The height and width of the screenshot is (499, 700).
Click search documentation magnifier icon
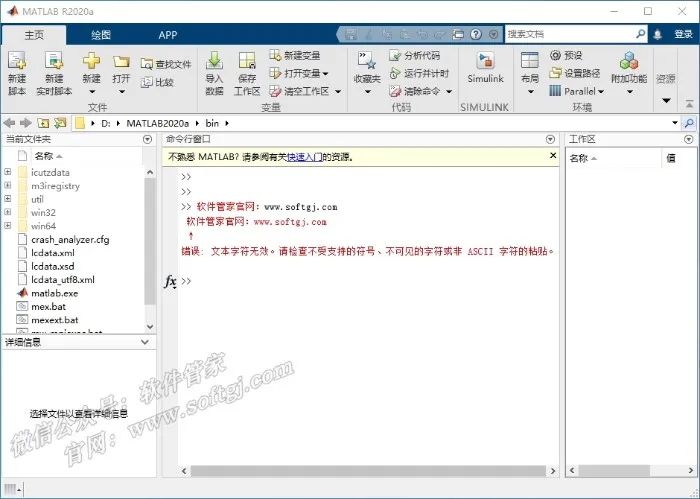pos(640,34)
